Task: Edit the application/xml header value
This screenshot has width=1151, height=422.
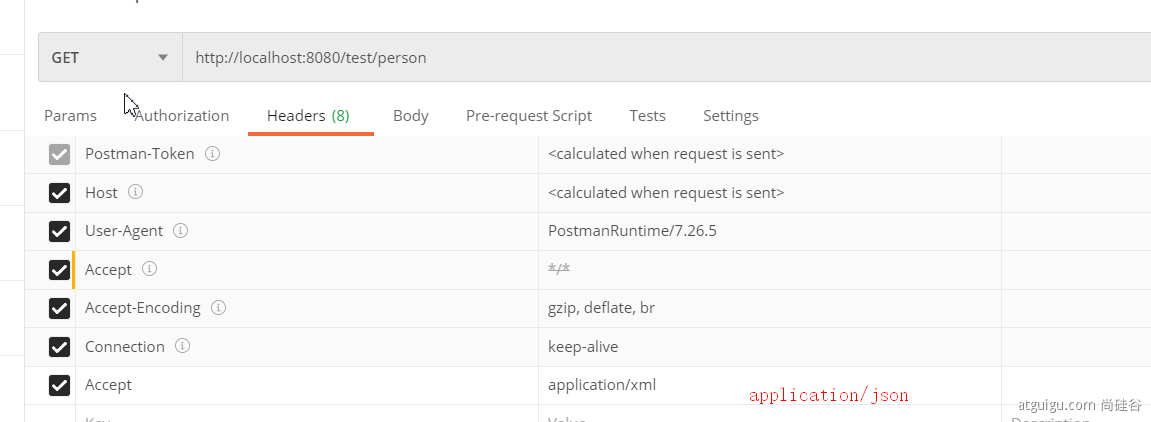Action: coord(602,385)
